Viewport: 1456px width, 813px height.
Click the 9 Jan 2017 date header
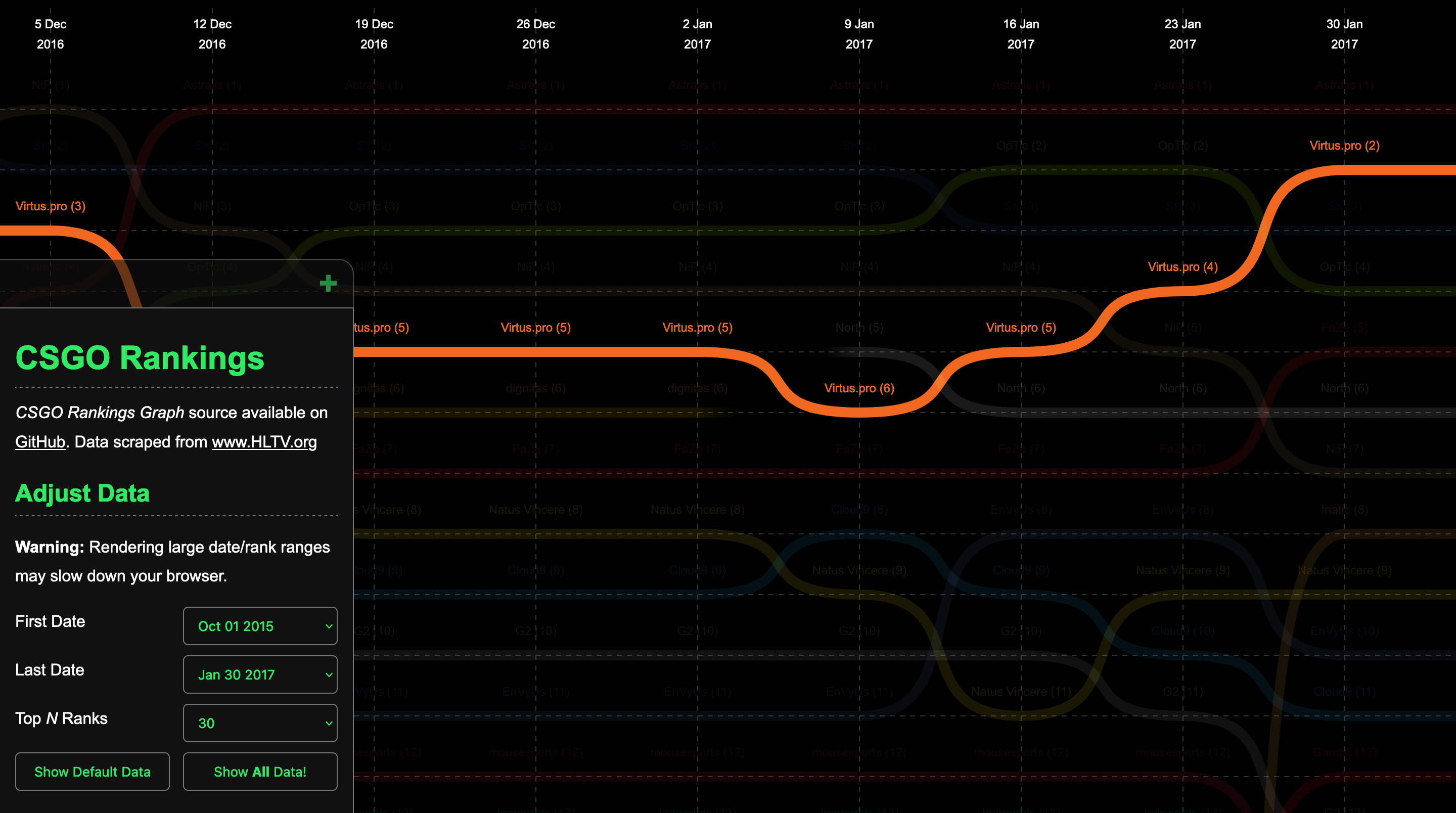point(858,34)
